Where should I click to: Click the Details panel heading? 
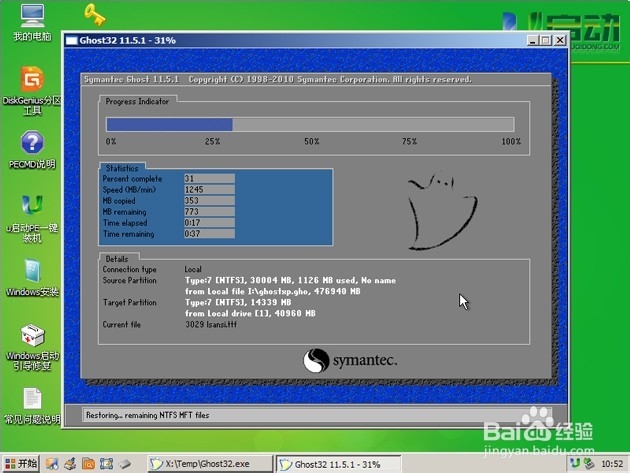click(117, 259)
